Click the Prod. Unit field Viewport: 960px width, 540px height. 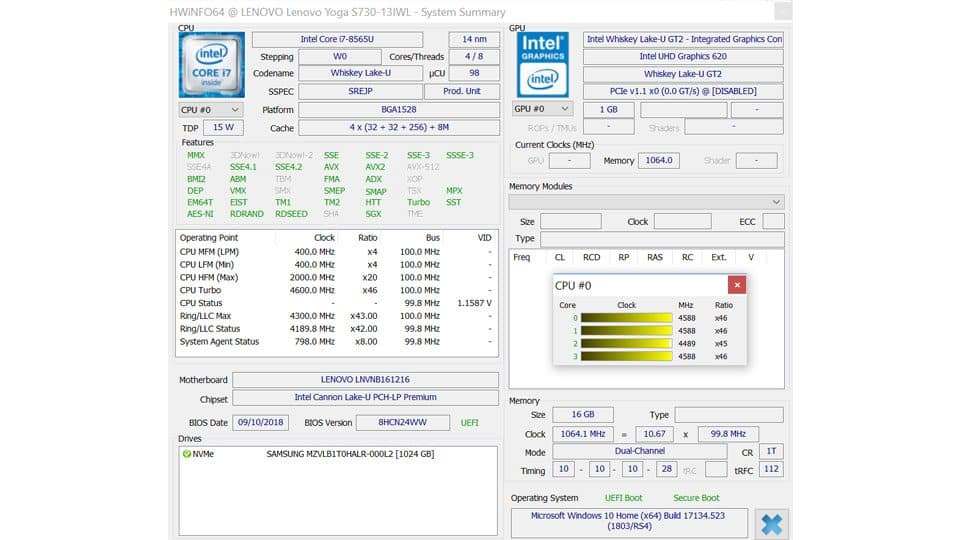click(x=462, y=91)
